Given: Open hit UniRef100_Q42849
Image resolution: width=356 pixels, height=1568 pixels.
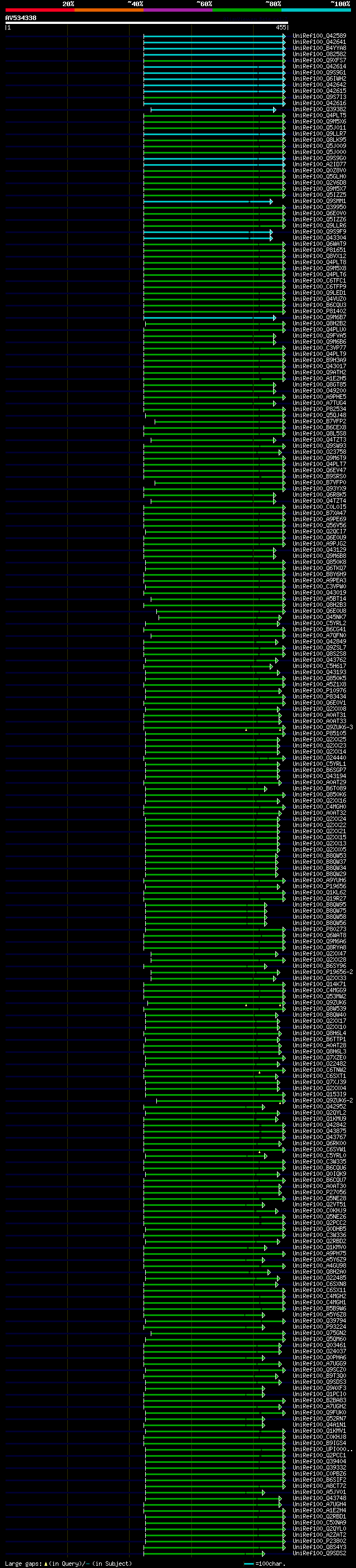Looking at the screenshot, I should (x=319, y=641).
